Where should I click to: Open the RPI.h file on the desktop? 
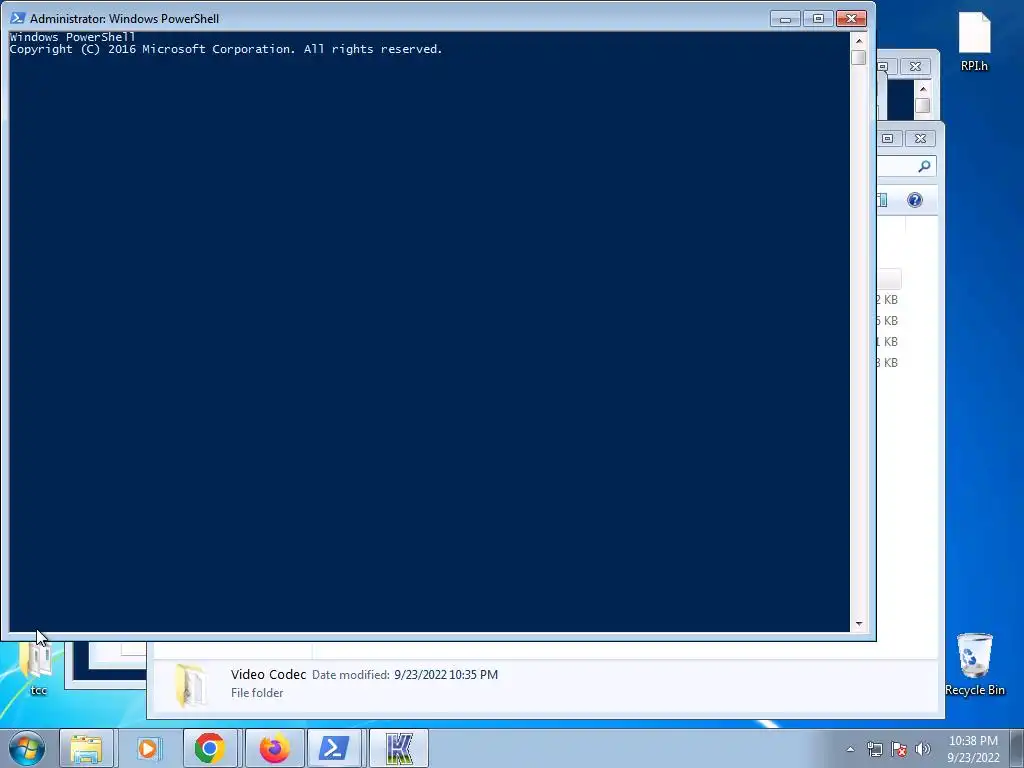[x=974, y=41]
